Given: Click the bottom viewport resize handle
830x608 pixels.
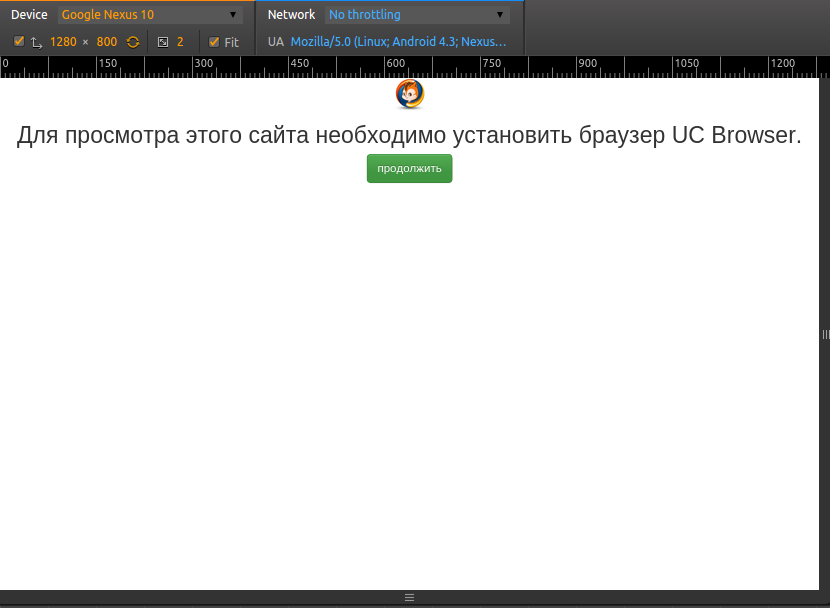Looking at the screenshot, I should coord(409,596).
